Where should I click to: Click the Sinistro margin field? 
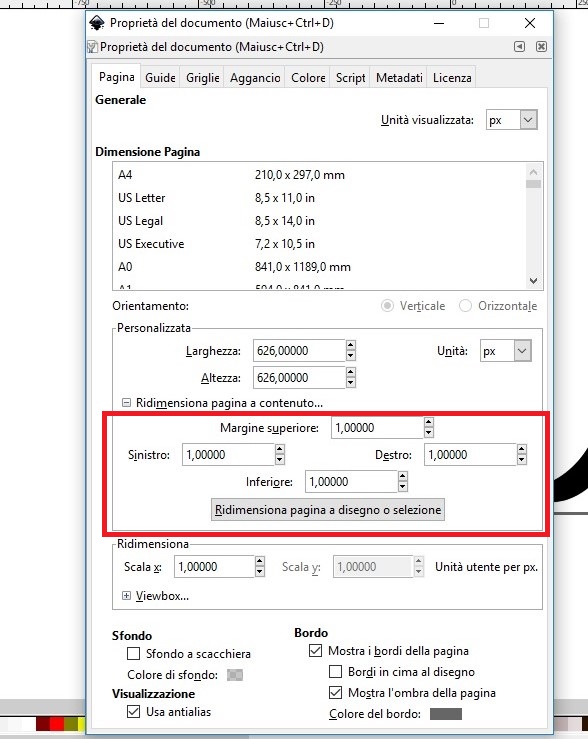point(228,455)
